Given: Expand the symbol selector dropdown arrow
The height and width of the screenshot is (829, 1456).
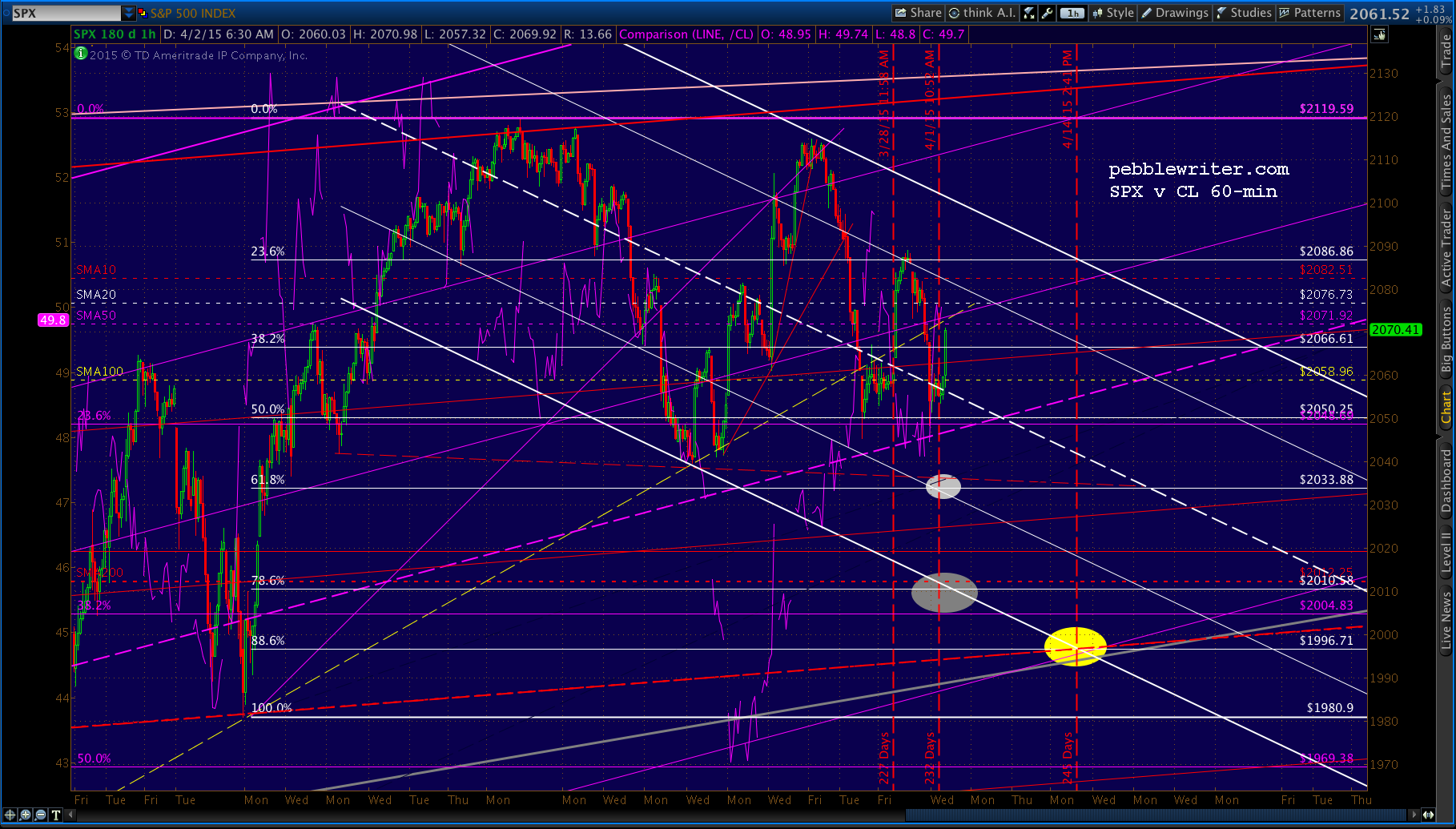Looking at the screenshot, I should coord(129,14).
